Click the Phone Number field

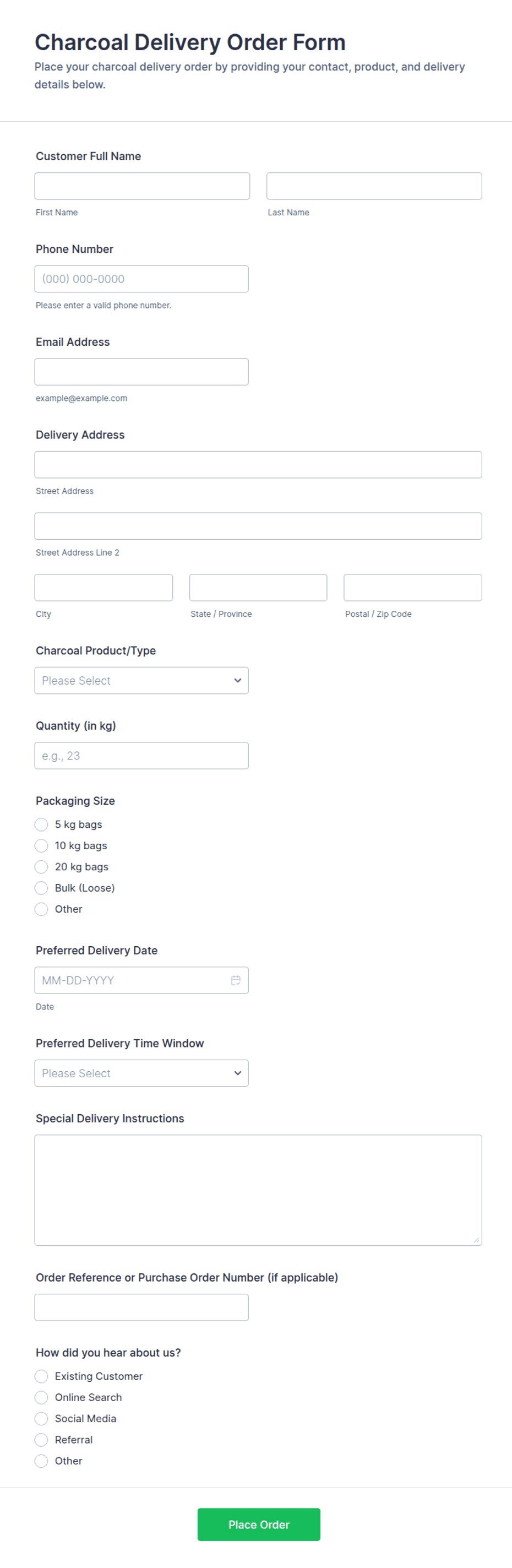[141, 279]
